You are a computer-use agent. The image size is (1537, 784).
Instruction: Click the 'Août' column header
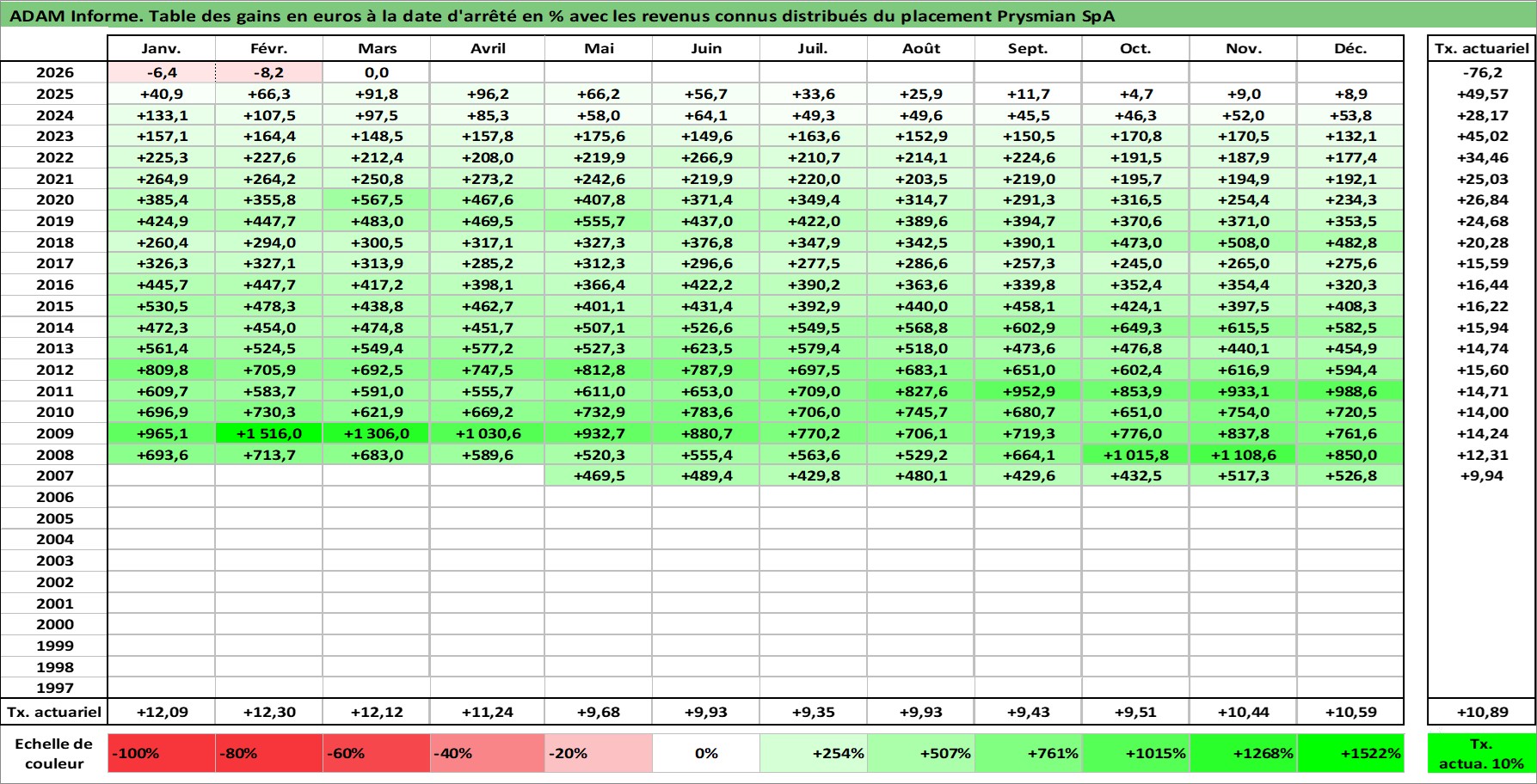click(921, 49)
